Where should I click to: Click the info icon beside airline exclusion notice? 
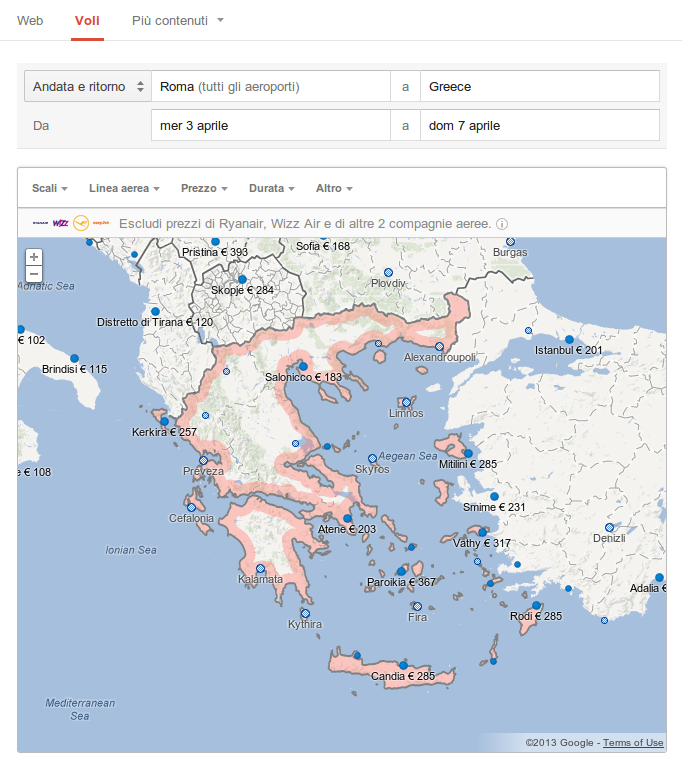[502, 224]
